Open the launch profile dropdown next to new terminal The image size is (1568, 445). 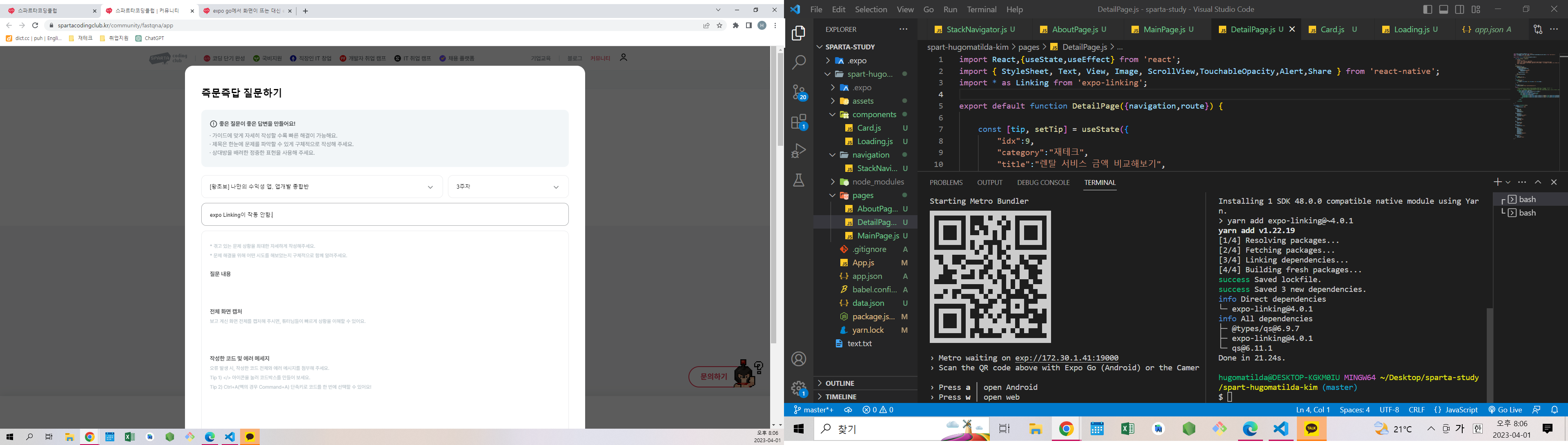point(1508,182)
